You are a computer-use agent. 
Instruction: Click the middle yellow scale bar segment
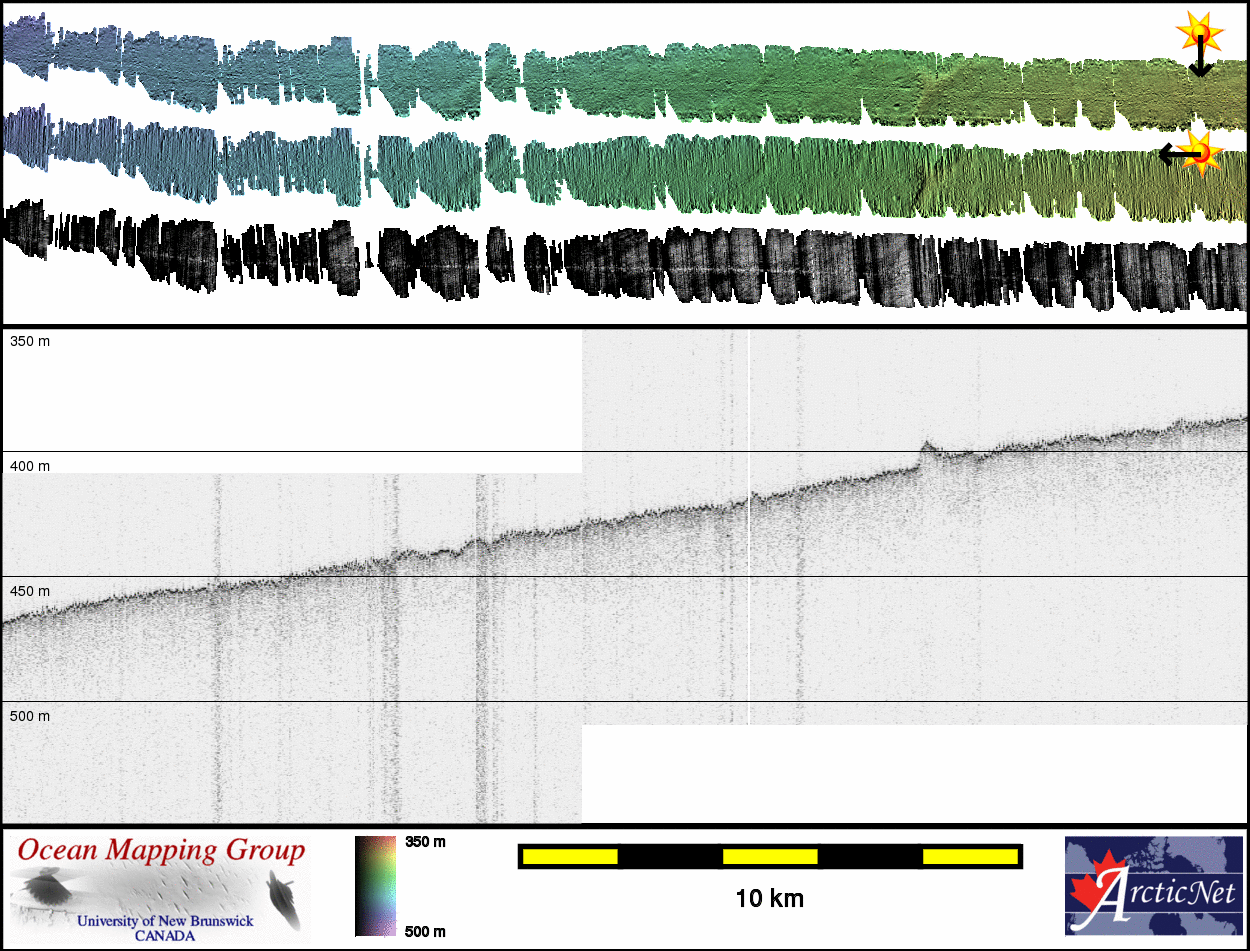pyautogui.click(x=770, y=856)
